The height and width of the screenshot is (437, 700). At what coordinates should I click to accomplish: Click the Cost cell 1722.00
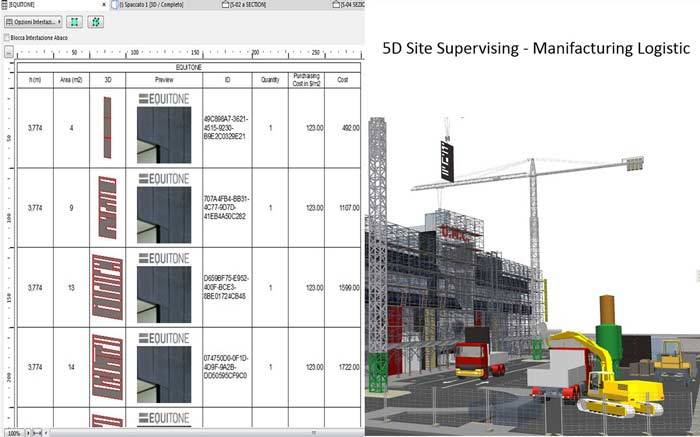[x=342, y=367]
